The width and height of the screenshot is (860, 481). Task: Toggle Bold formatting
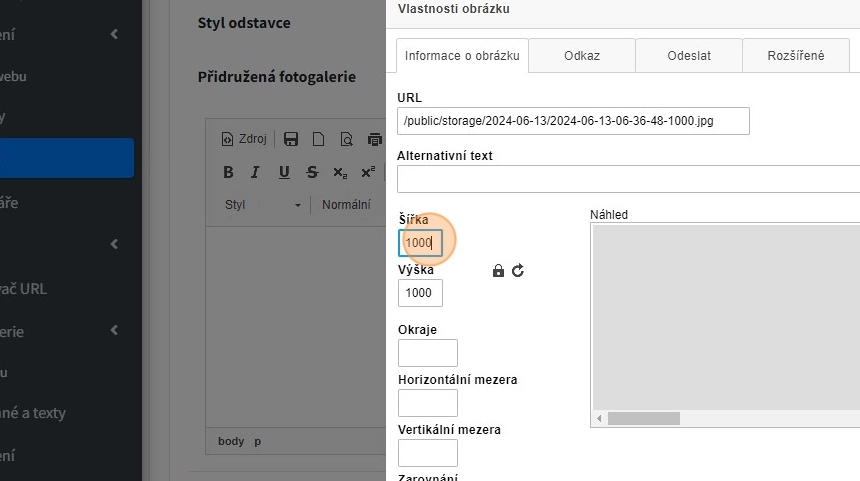[x=228, y=172]
